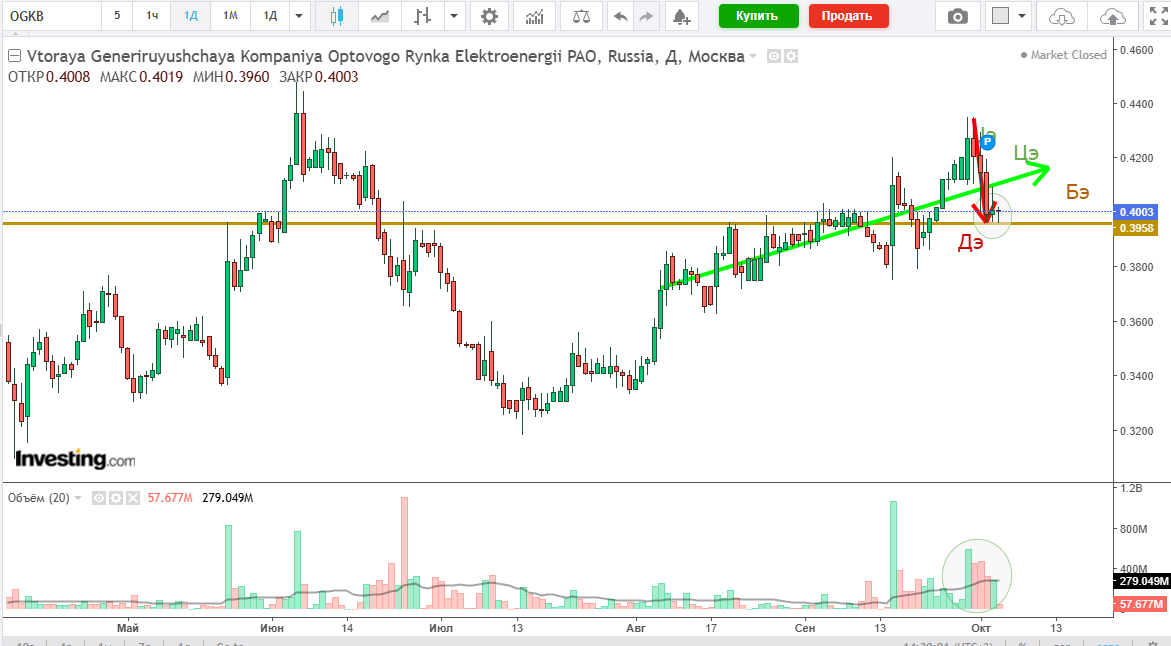
Task: Open dropdown arrow next to the layout square
Action: (1022, 16)
